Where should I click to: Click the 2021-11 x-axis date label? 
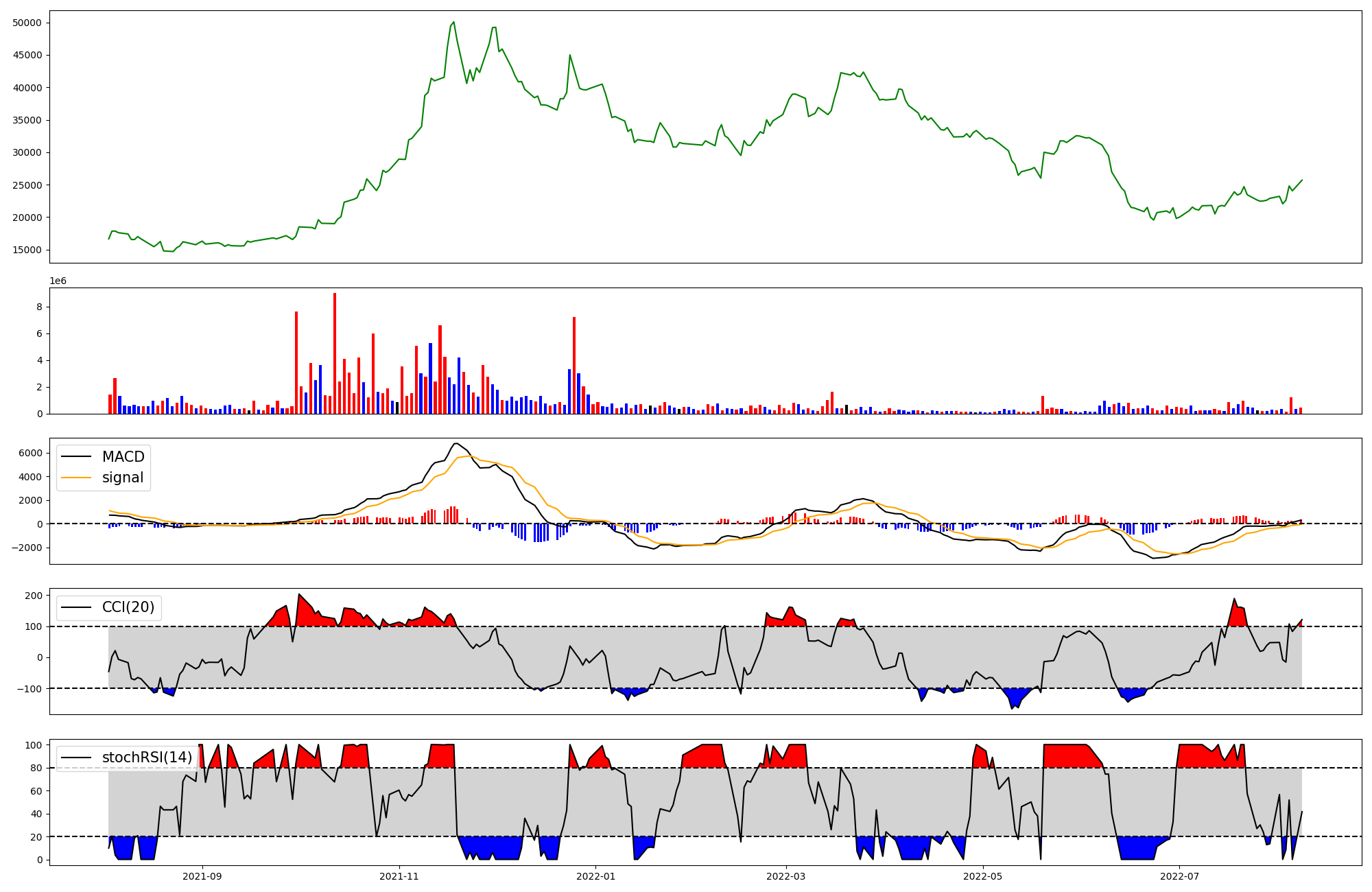(x=399, y=876)
